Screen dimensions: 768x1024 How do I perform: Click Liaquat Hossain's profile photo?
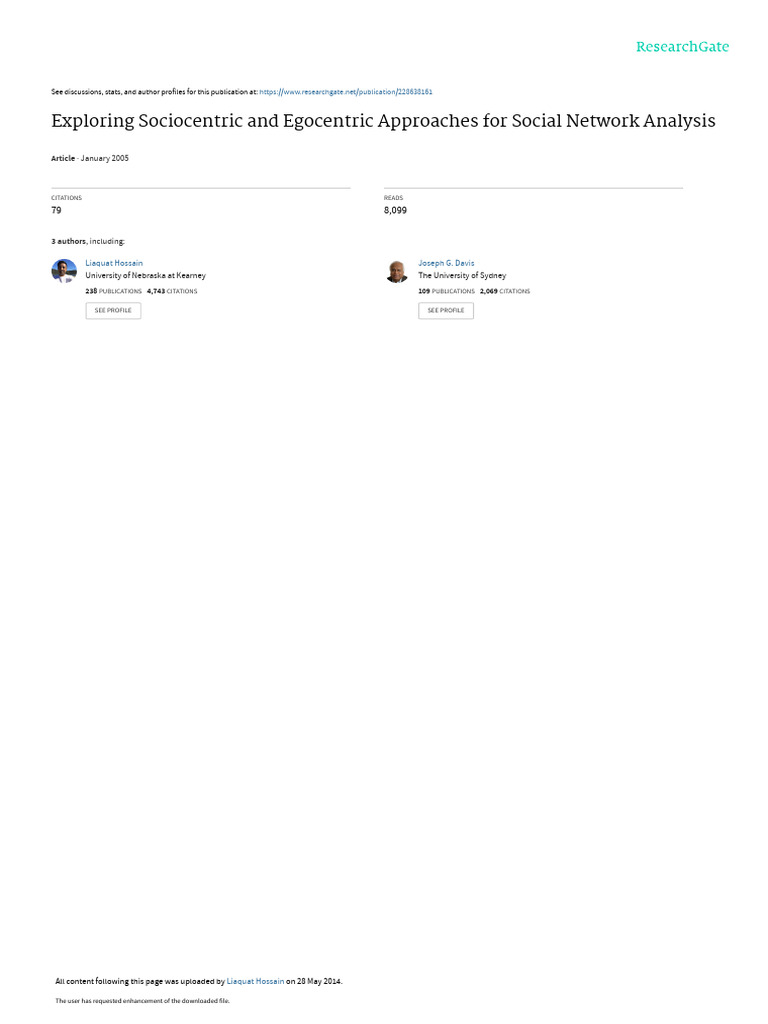[x=64, y=270]
